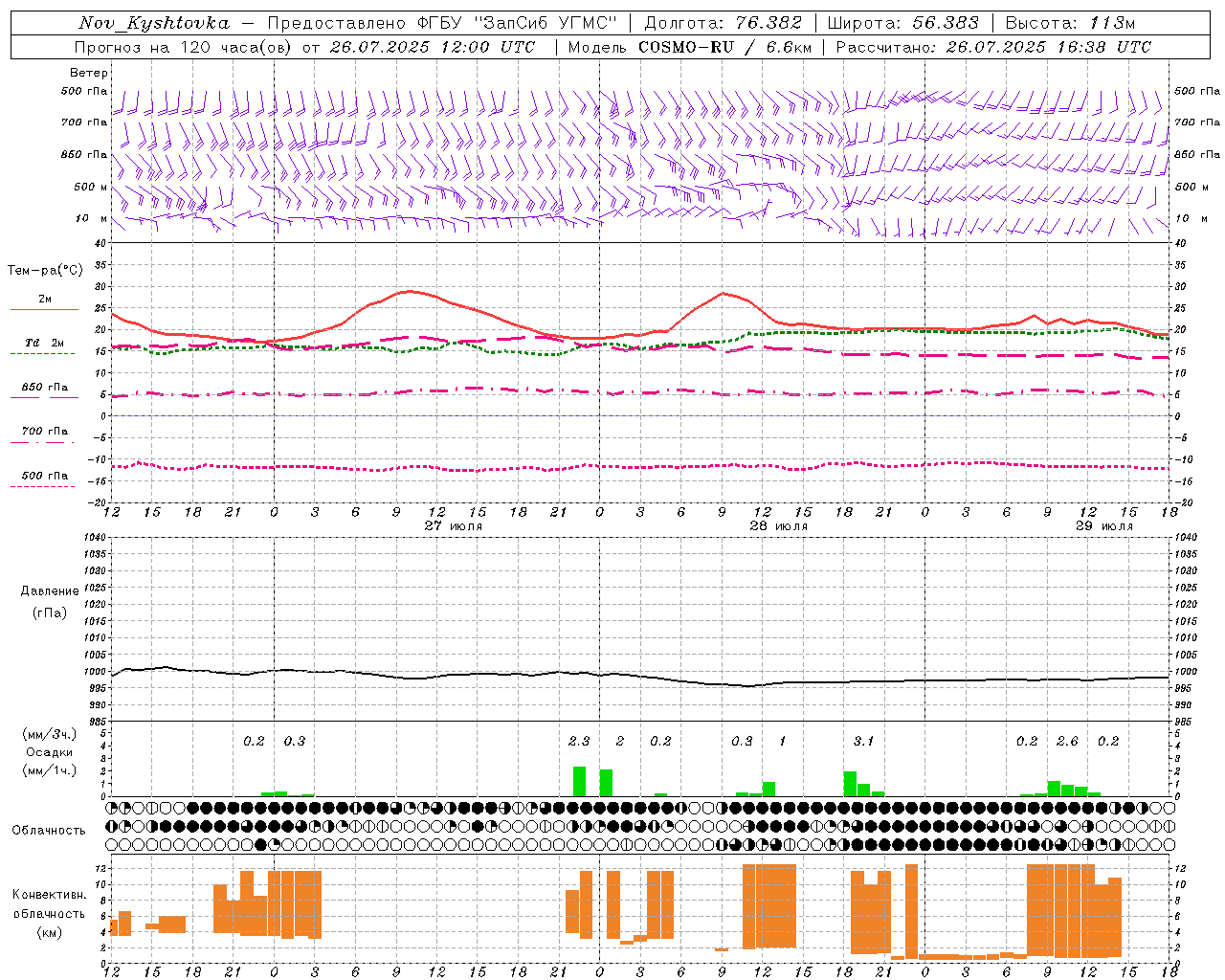Viewport: 1225px width, 980px height.
Task: Click the (гПа) unit under Давление
Action: tap(50, 612)
